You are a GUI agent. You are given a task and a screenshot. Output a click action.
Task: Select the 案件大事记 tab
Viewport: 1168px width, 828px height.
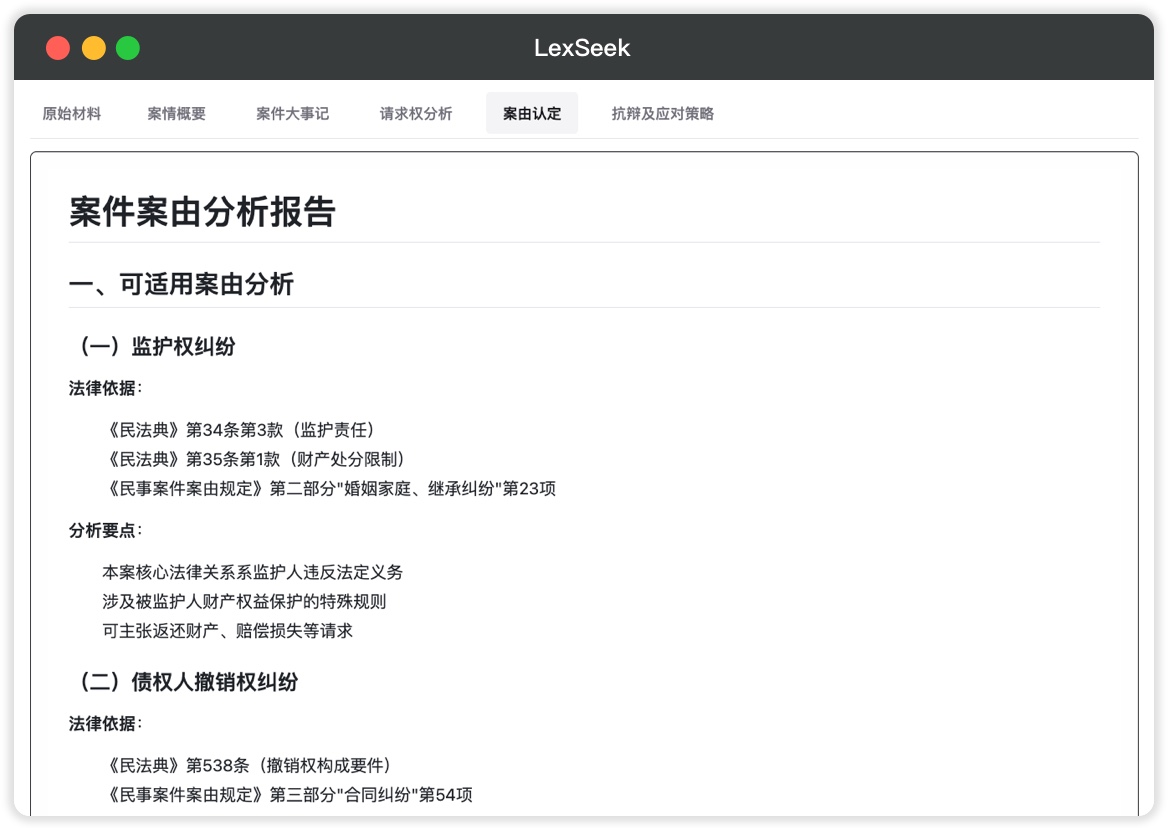pos(292,114)
